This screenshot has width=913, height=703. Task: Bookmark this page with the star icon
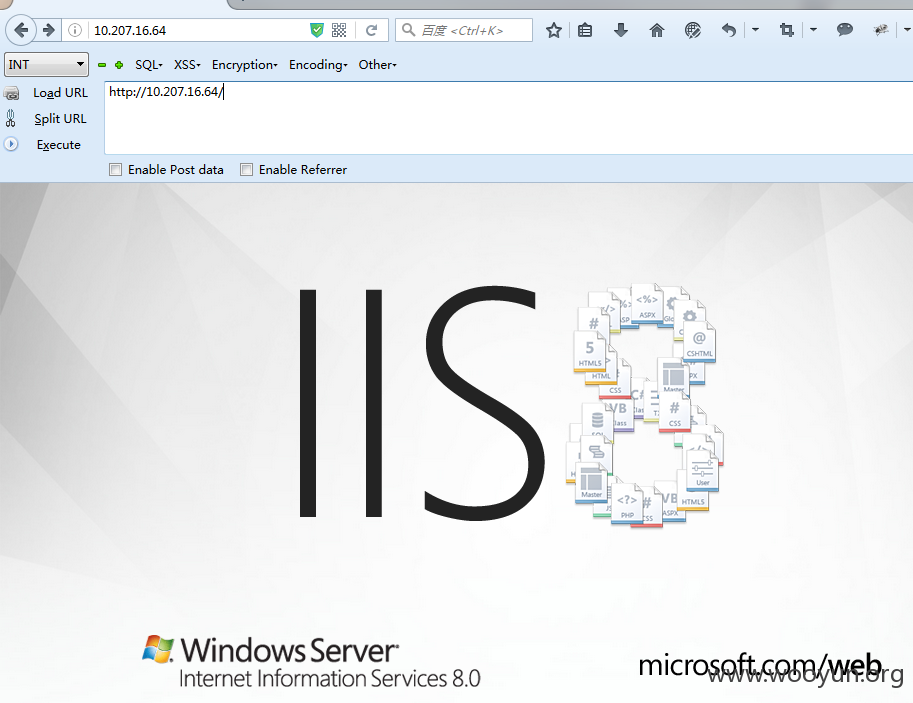tap(554, 30)
